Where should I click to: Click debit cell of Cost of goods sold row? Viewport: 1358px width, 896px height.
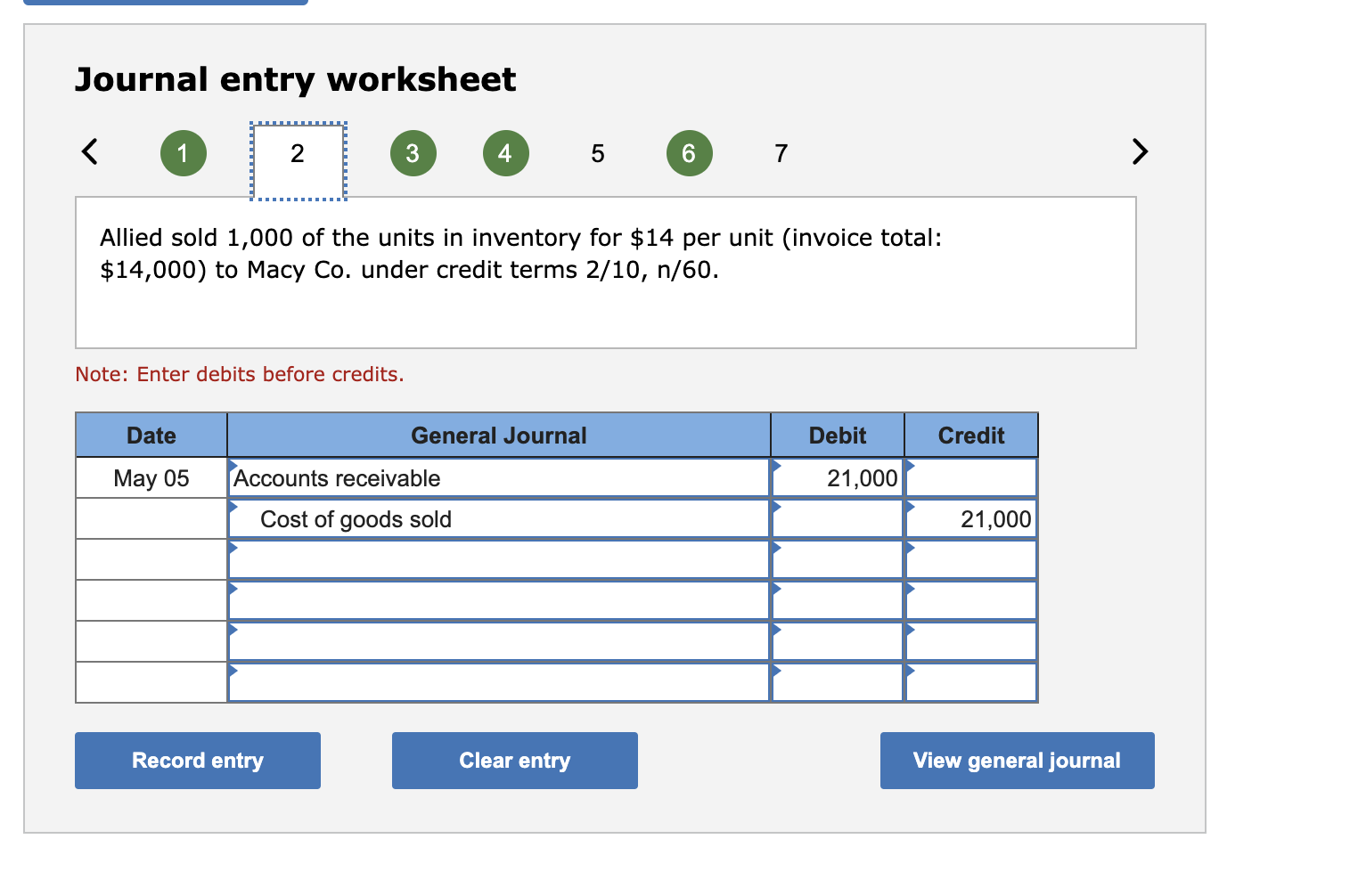coord(838,519)
